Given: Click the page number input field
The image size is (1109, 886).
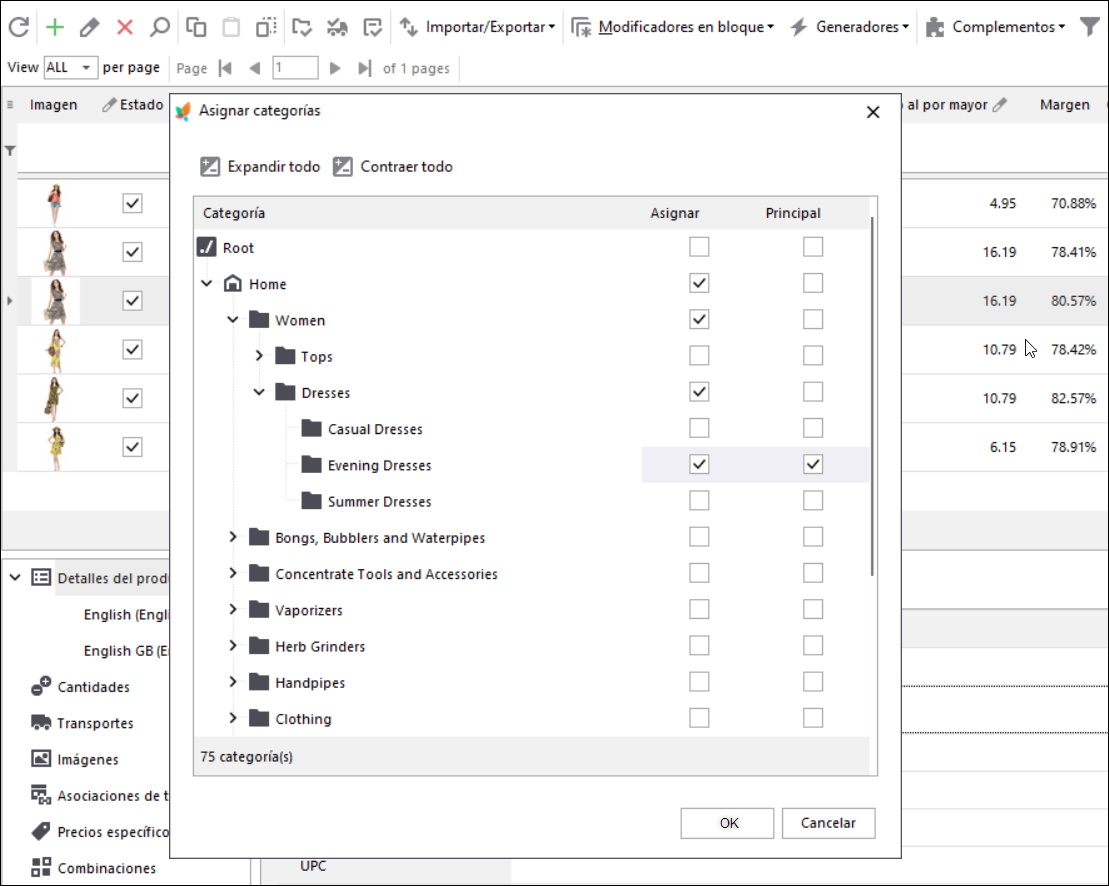Looking at the screenshot, I should point(295,68).
